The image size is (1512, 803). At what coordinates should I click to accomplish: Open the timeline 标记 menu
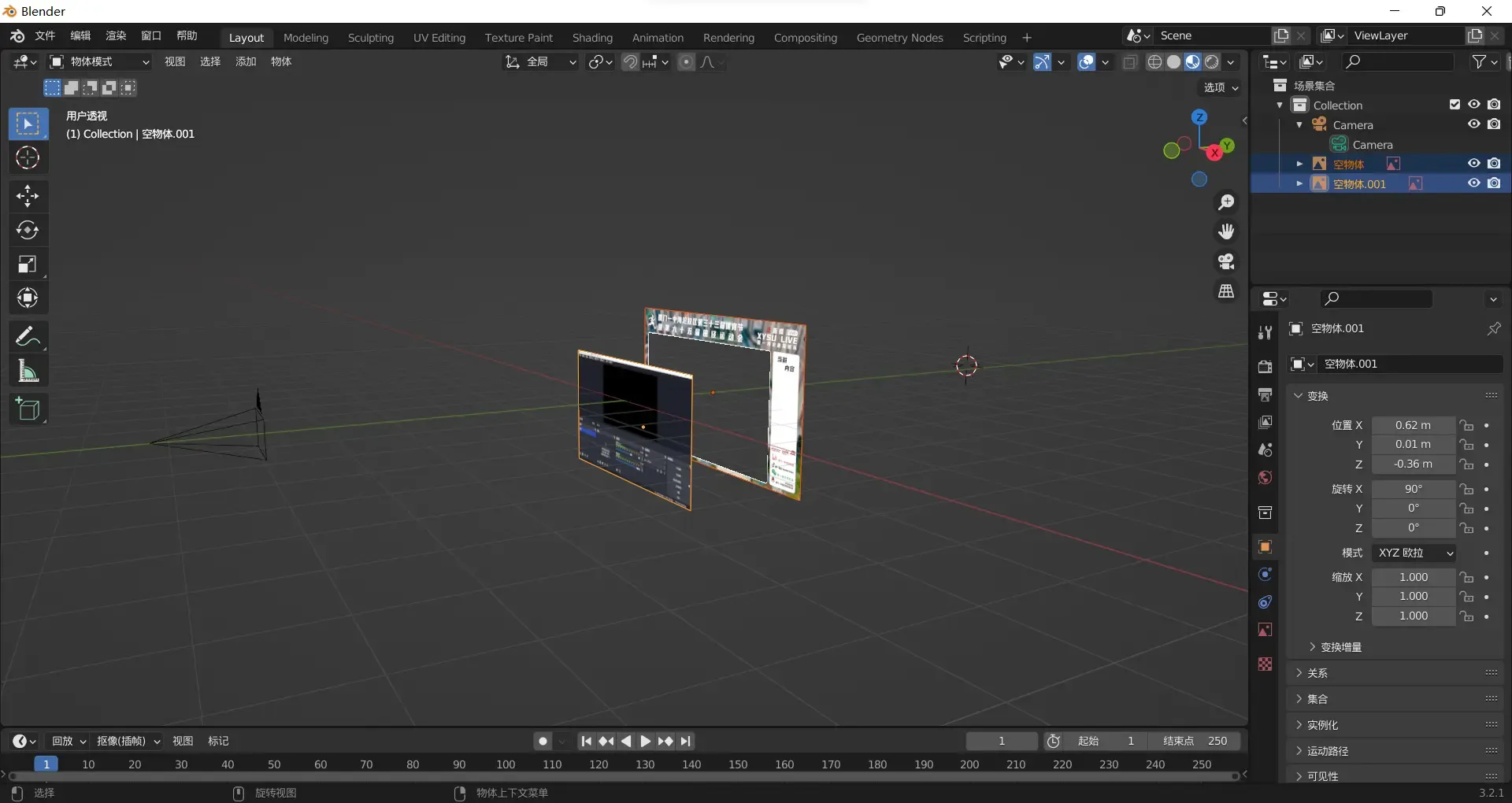(x=218, y=742)
